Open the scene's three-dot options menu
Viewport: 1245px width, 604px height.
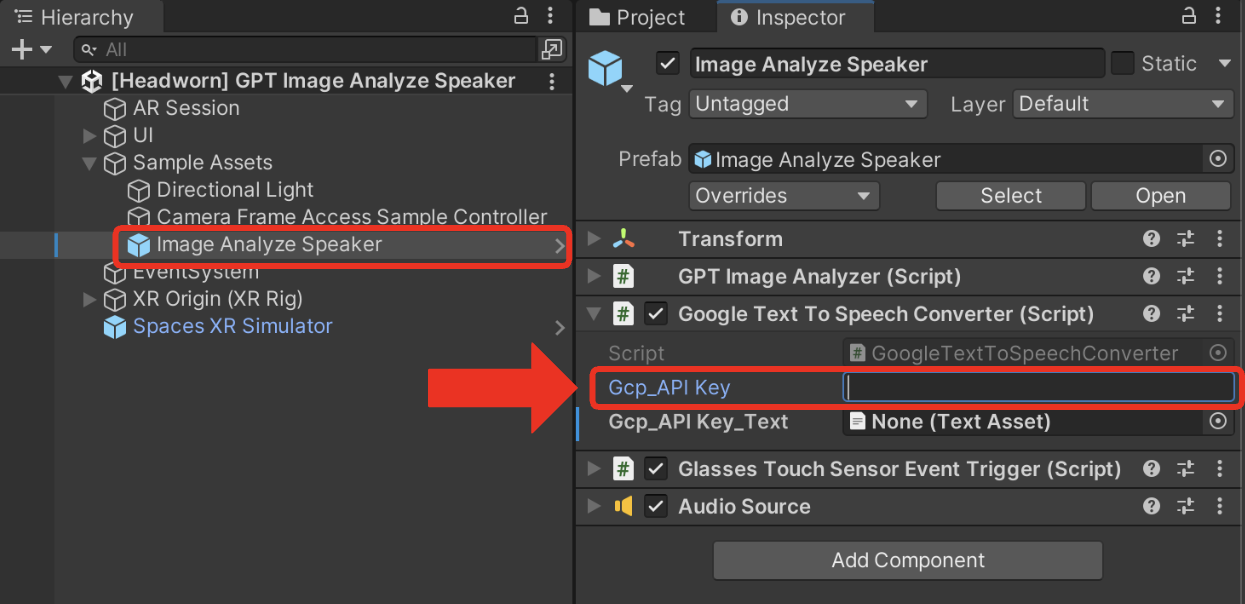pyautogui.click(x=552, y=81)
